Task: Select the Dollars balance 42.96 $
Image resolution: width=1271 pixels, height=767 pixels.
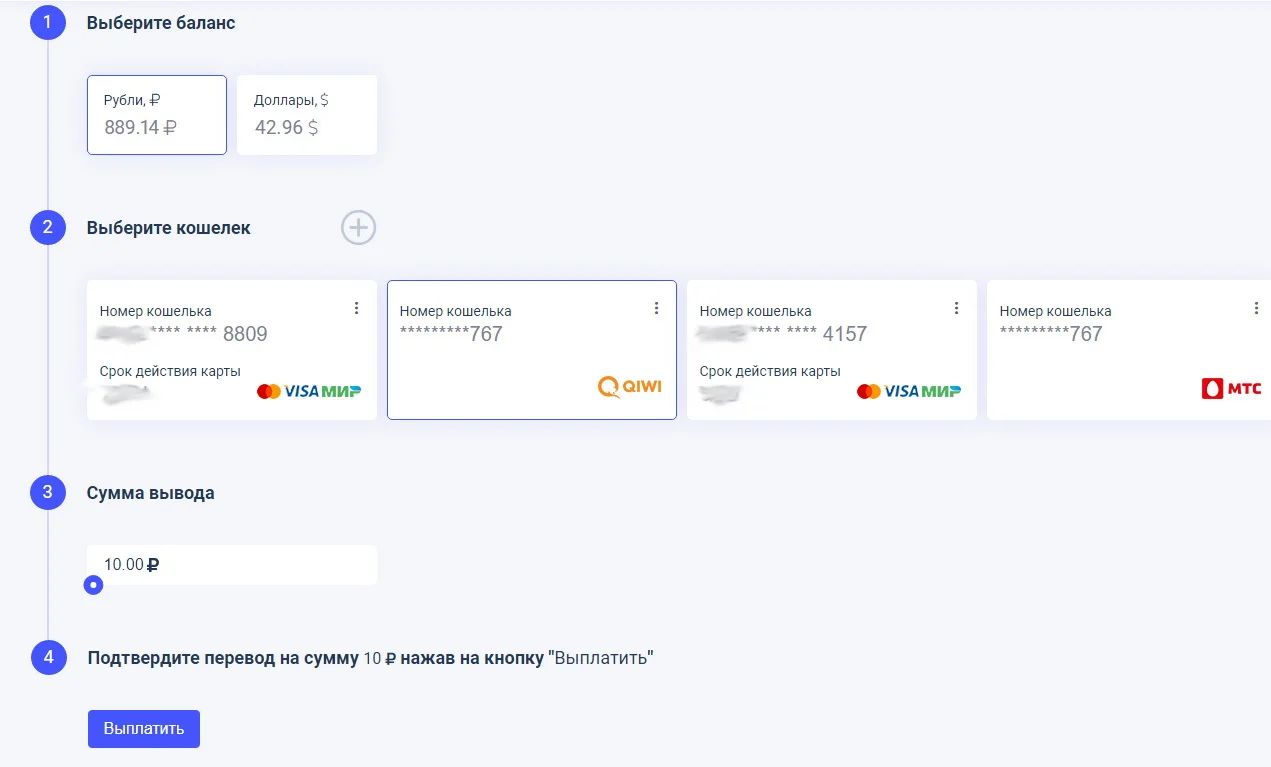Action: pos(307,115)
